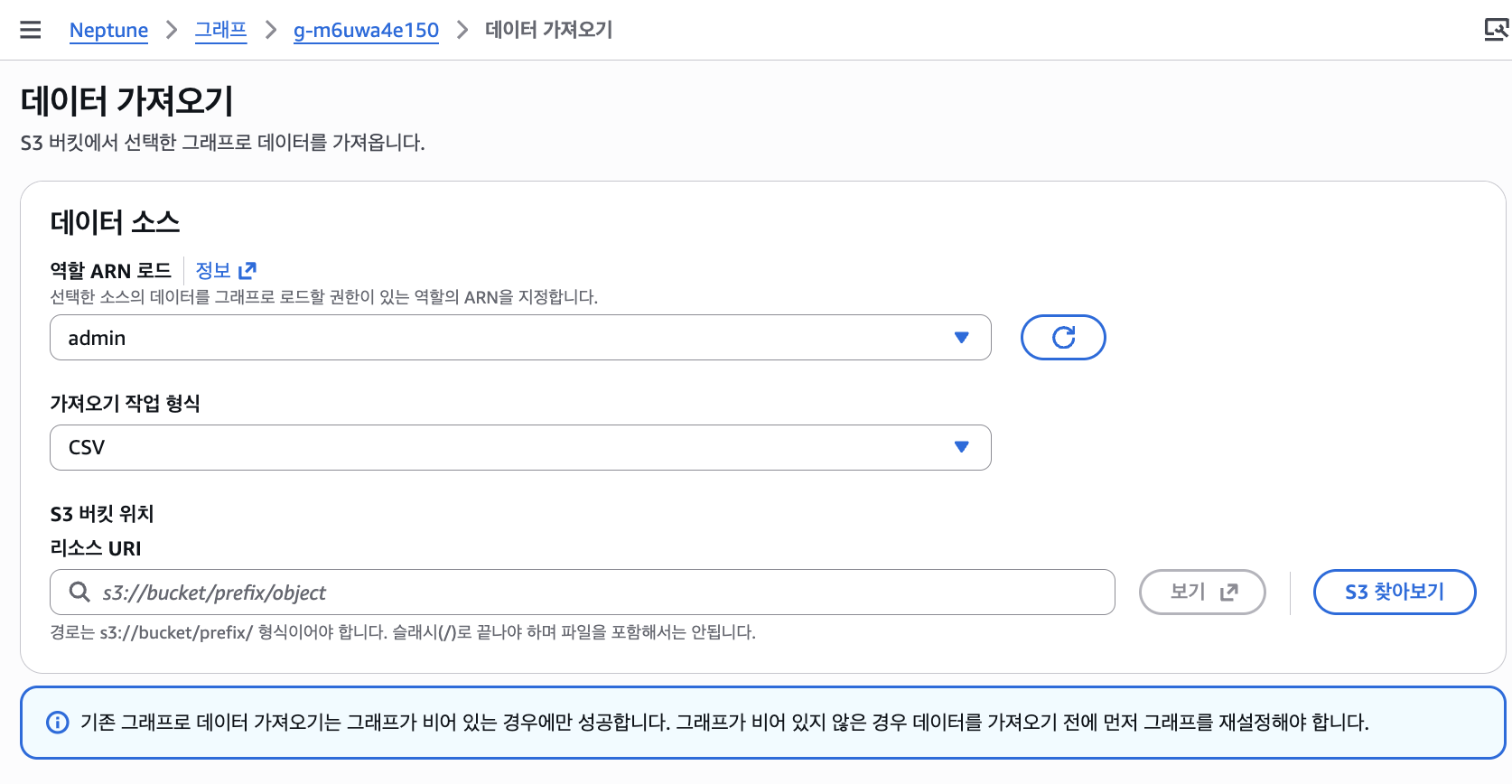Click the external link icon next to 정보

click(247, 269)
